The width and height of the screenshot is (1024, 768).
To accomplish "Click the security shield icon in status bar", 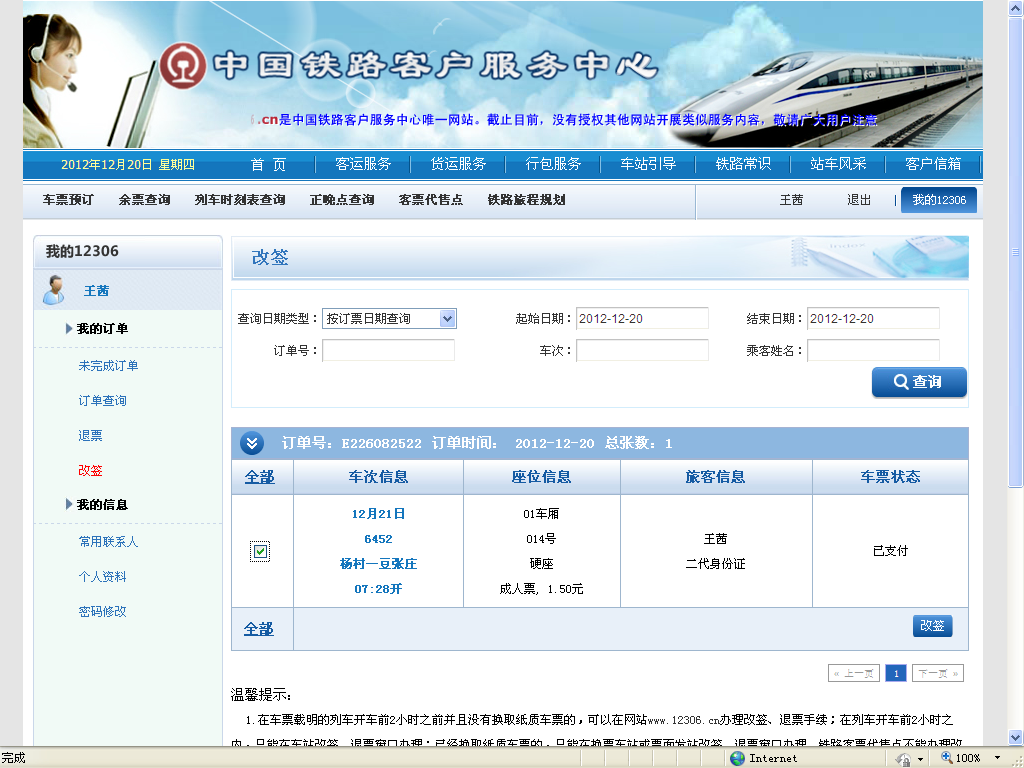I will [904, 758].
